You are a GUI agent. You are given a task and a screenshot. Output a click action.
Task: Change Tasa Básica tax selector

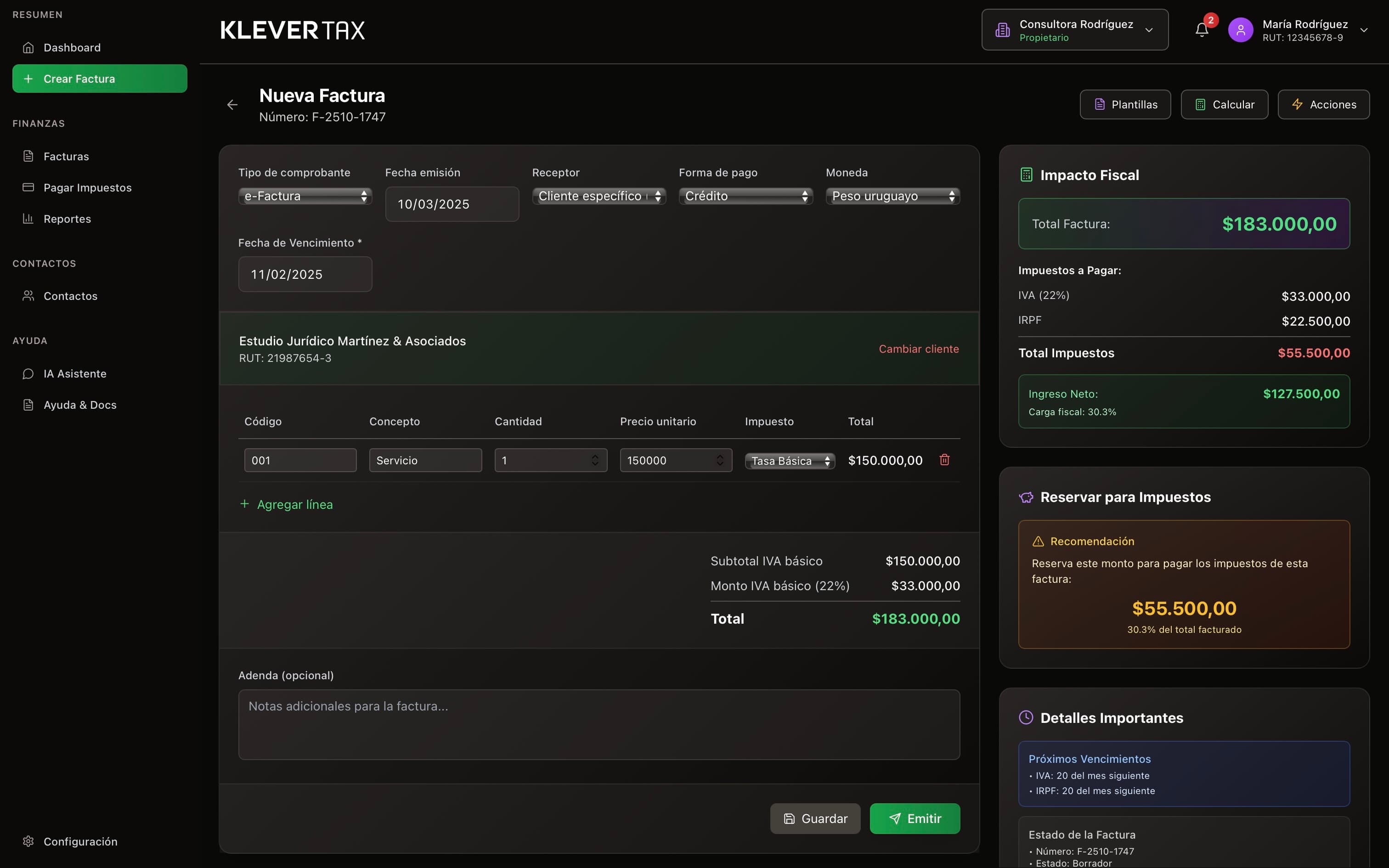pyautogui.click(x=790, y=461)
